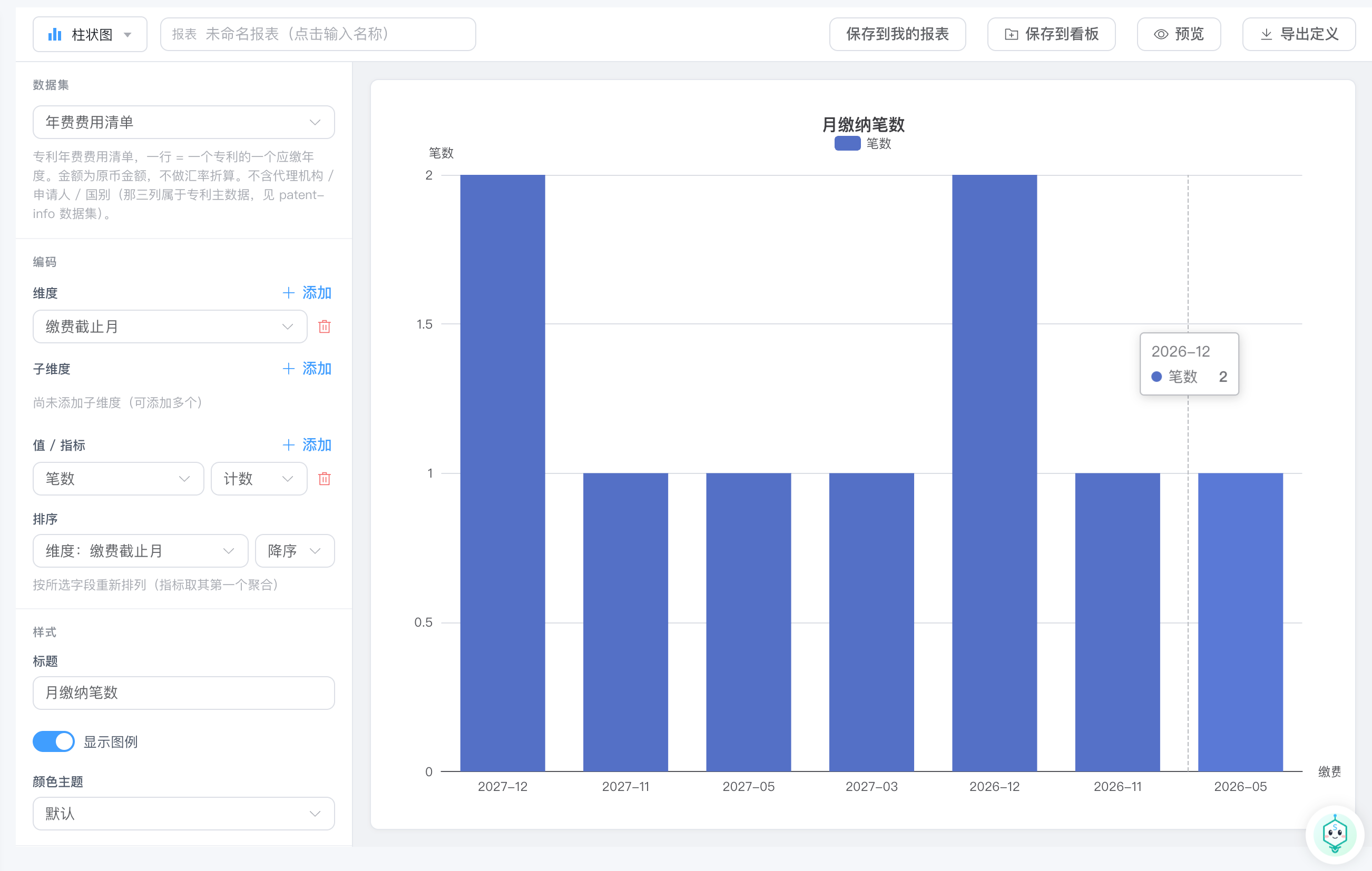
Task: Add a new 子维度 sub-dimension
Action: 307,368
